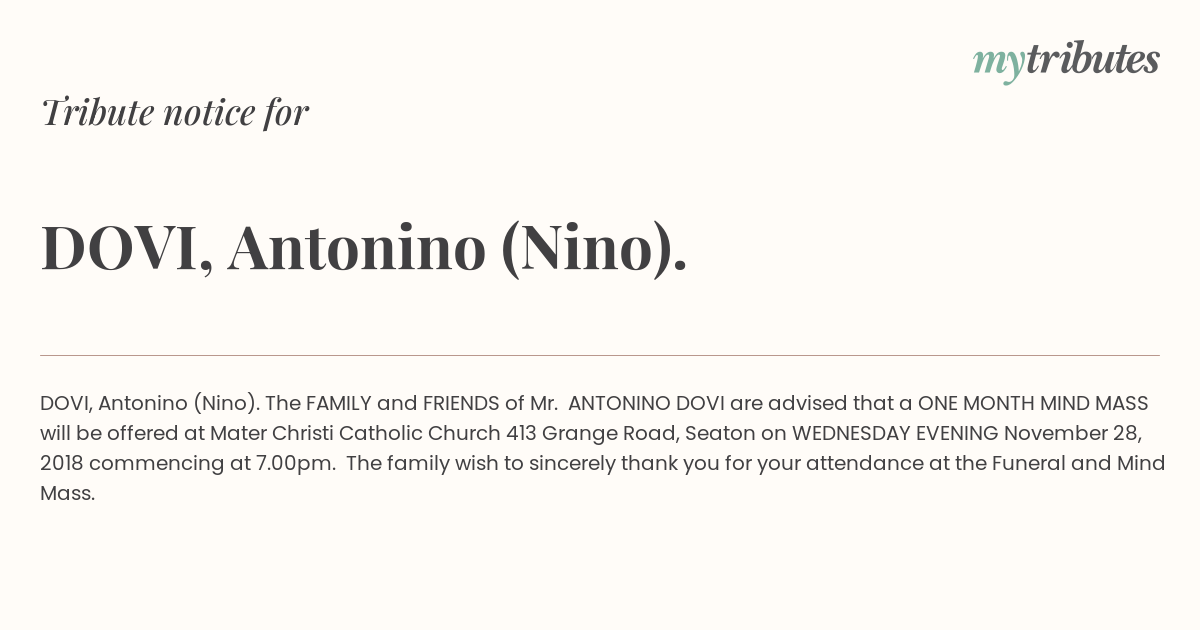This screenshot has width=1200, height=630.
Task: Click the mytributes logo
Action: point(1066,61)
